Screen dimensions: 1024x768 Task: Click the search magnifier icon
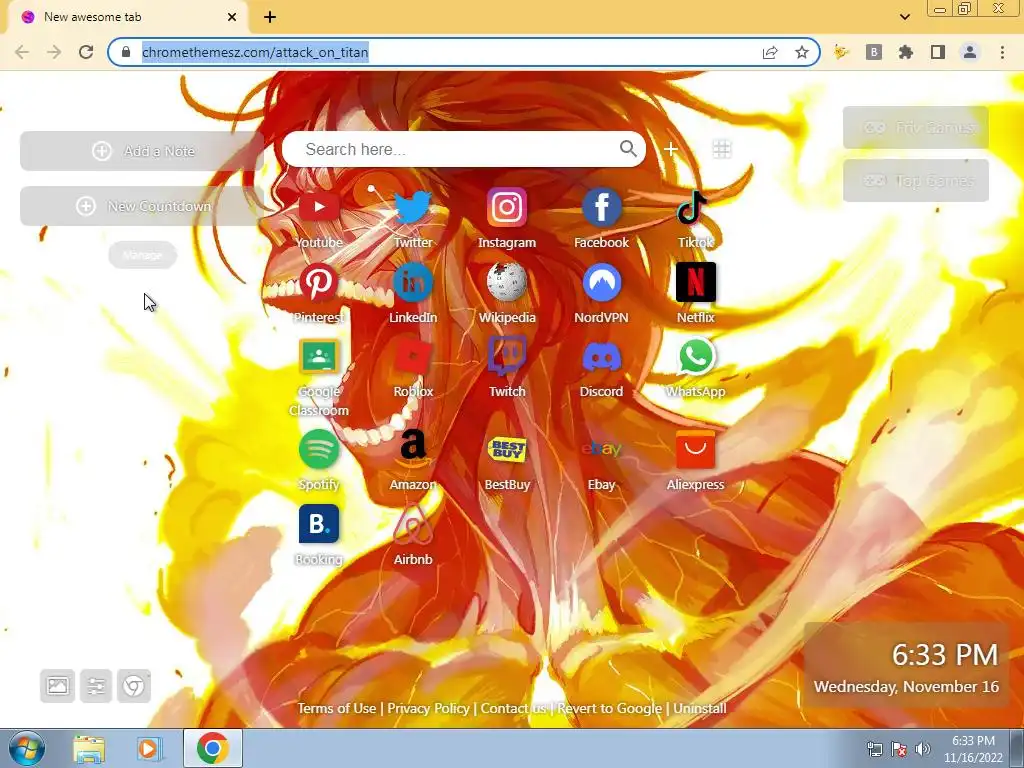point(628,149)
